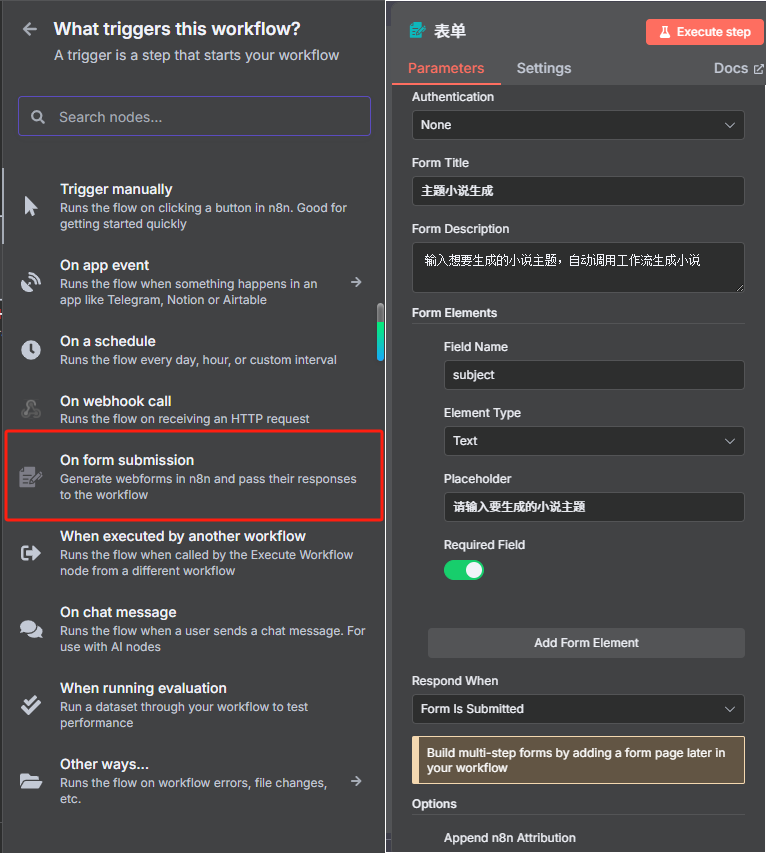Switch to the Parameters tab
Screen dimensions: 766x853
446,68
